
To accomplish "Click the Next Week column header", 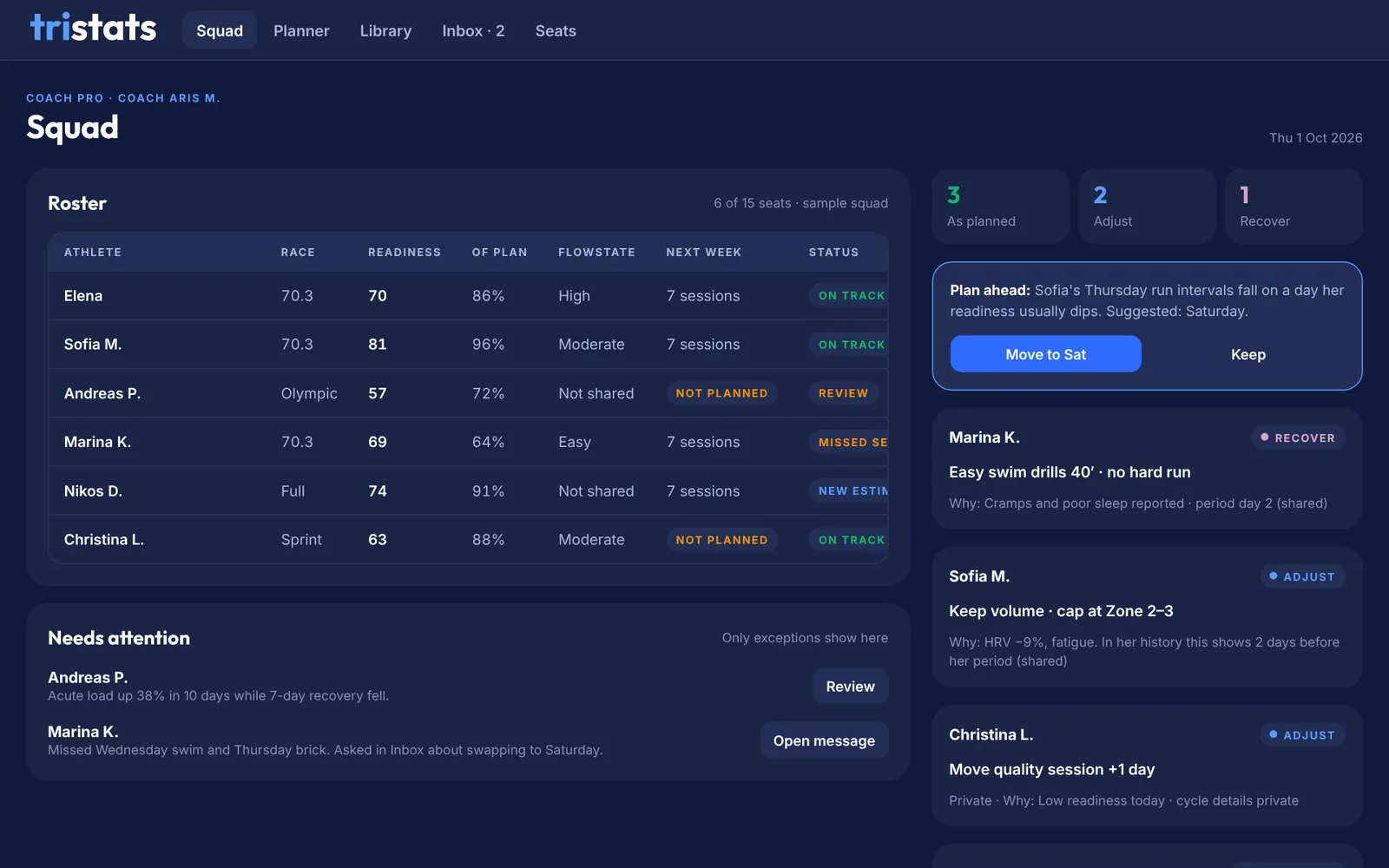I will click(703, 253).
